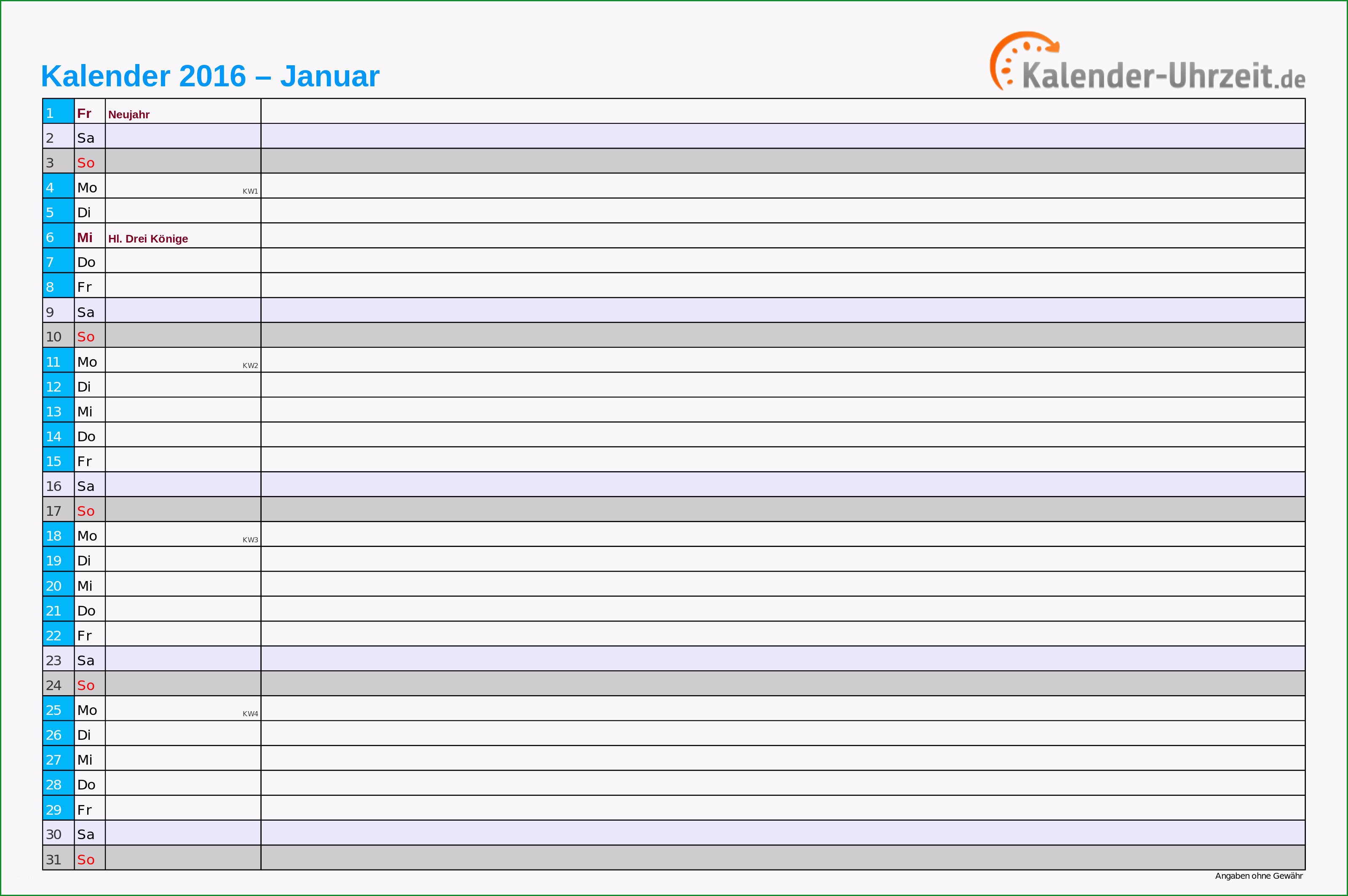
Task: Click 'So' weekday in row 17
Action: pos(86,511)
